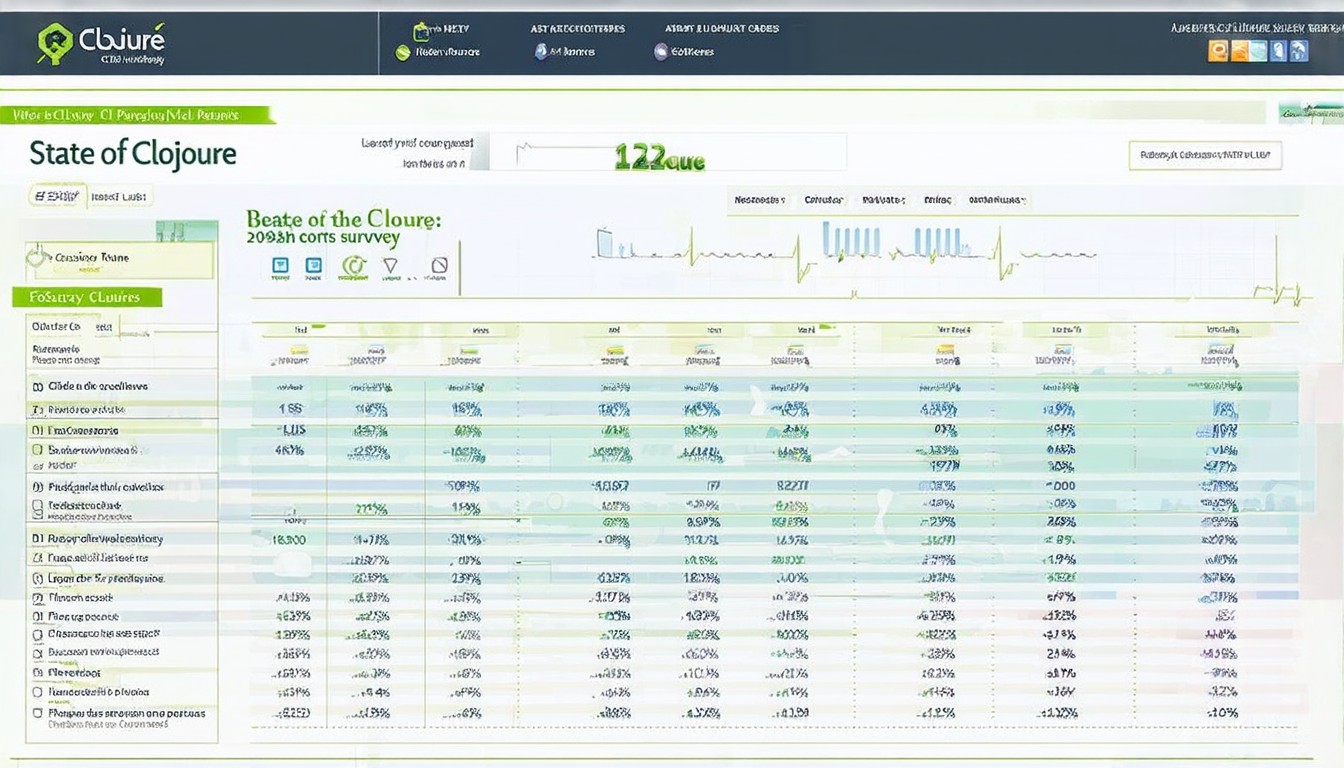This screenshot has width=1344, height=768.
Task: Toggle the second-to-last sidebar list checkbox
Action: tap(38, 692)
